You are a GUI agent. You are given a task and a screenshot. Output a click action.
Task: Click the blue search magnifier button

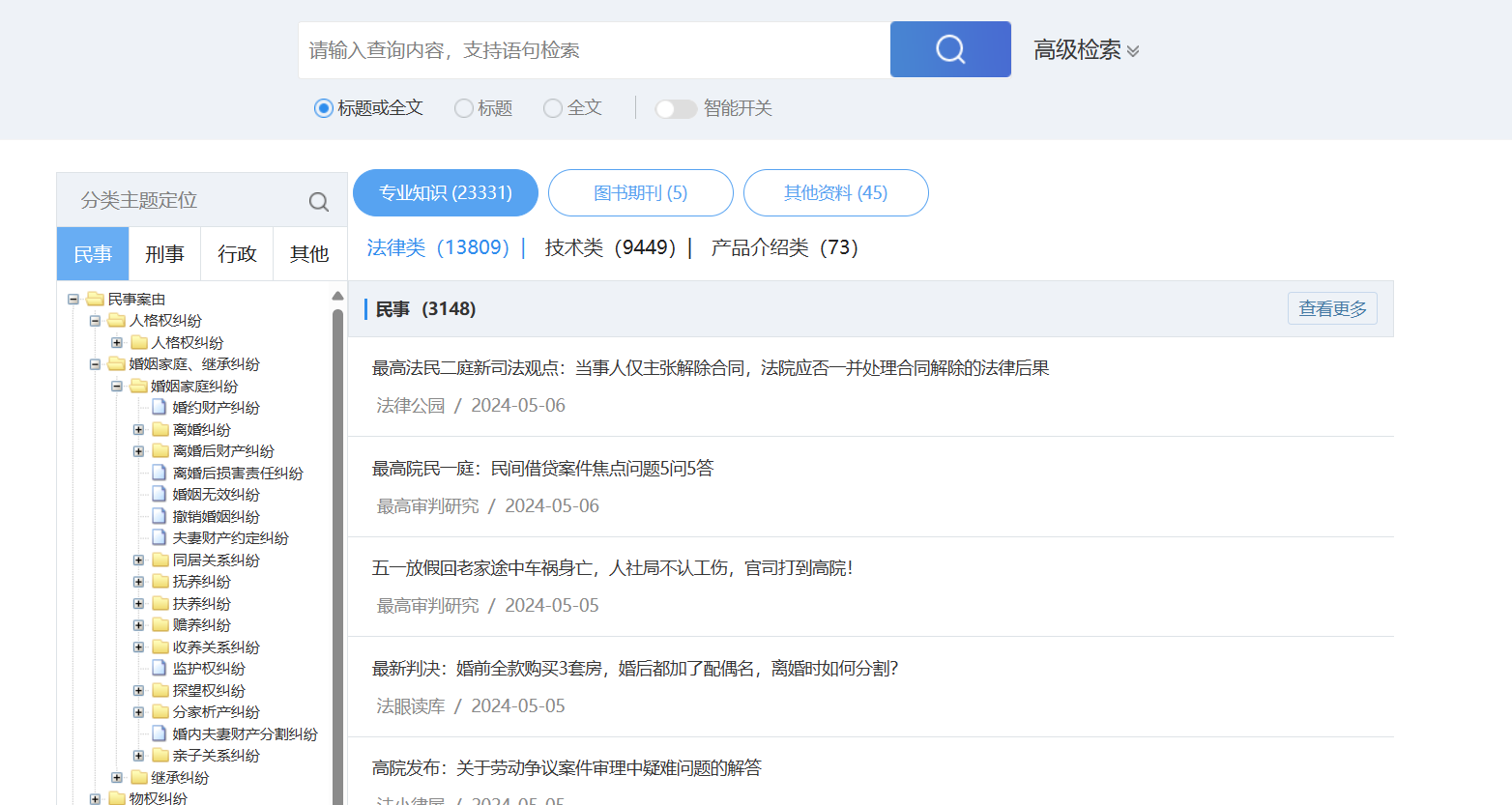(950, 49)
